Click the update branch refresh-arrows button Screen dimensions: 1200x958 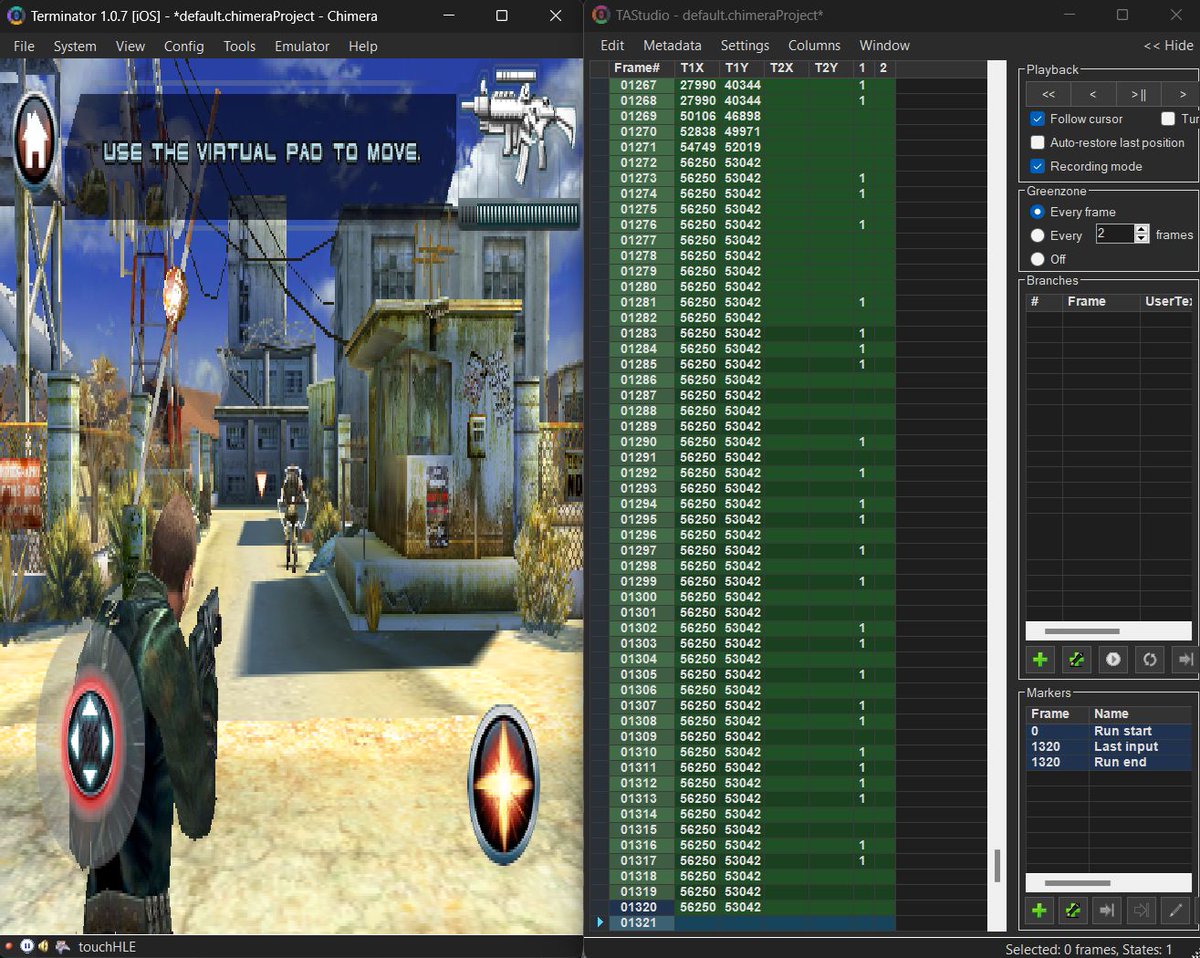(x=1149, y=659)
